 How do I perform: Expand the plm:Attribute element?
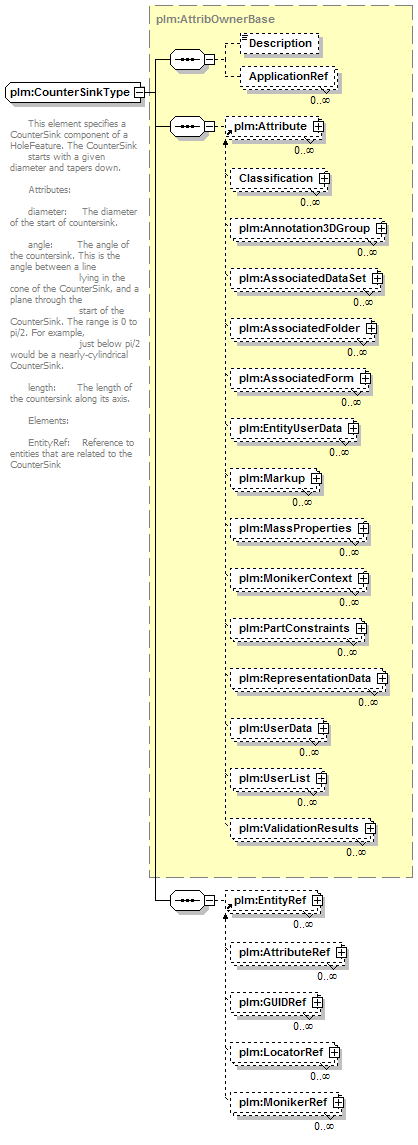tap(319, 126)
